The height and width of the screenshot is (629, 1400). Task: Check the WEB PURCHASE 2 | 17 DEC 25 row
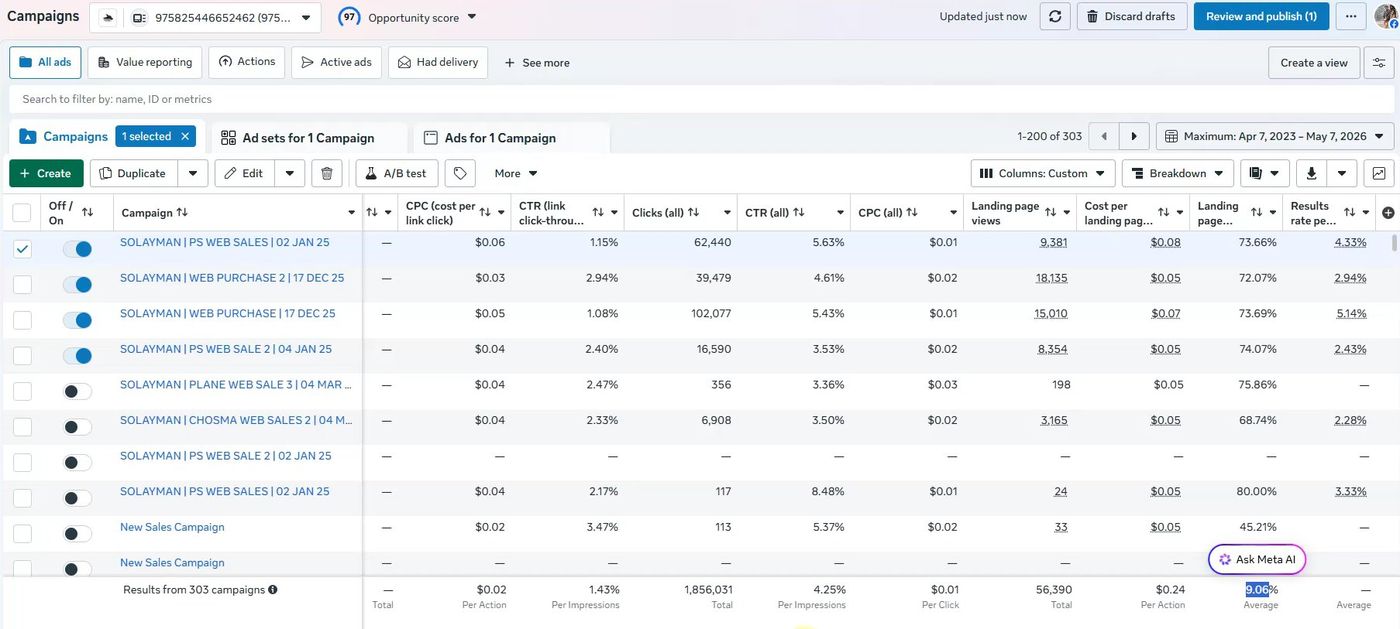(x=22, y=285)
